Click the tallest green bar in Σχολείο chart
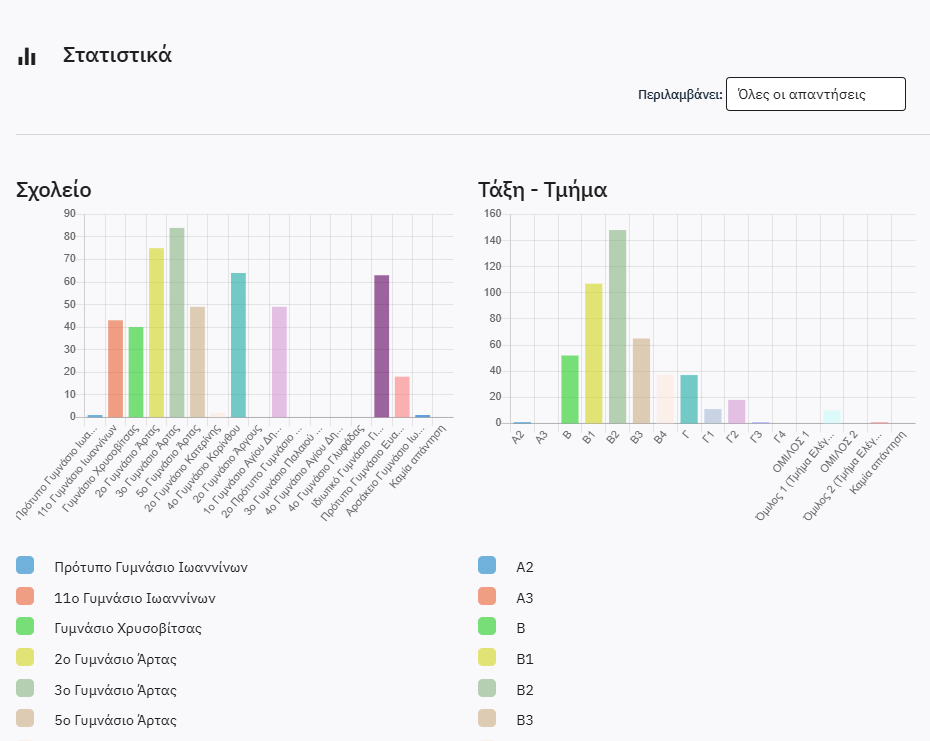Screen dimensions: 930x741 177,323
